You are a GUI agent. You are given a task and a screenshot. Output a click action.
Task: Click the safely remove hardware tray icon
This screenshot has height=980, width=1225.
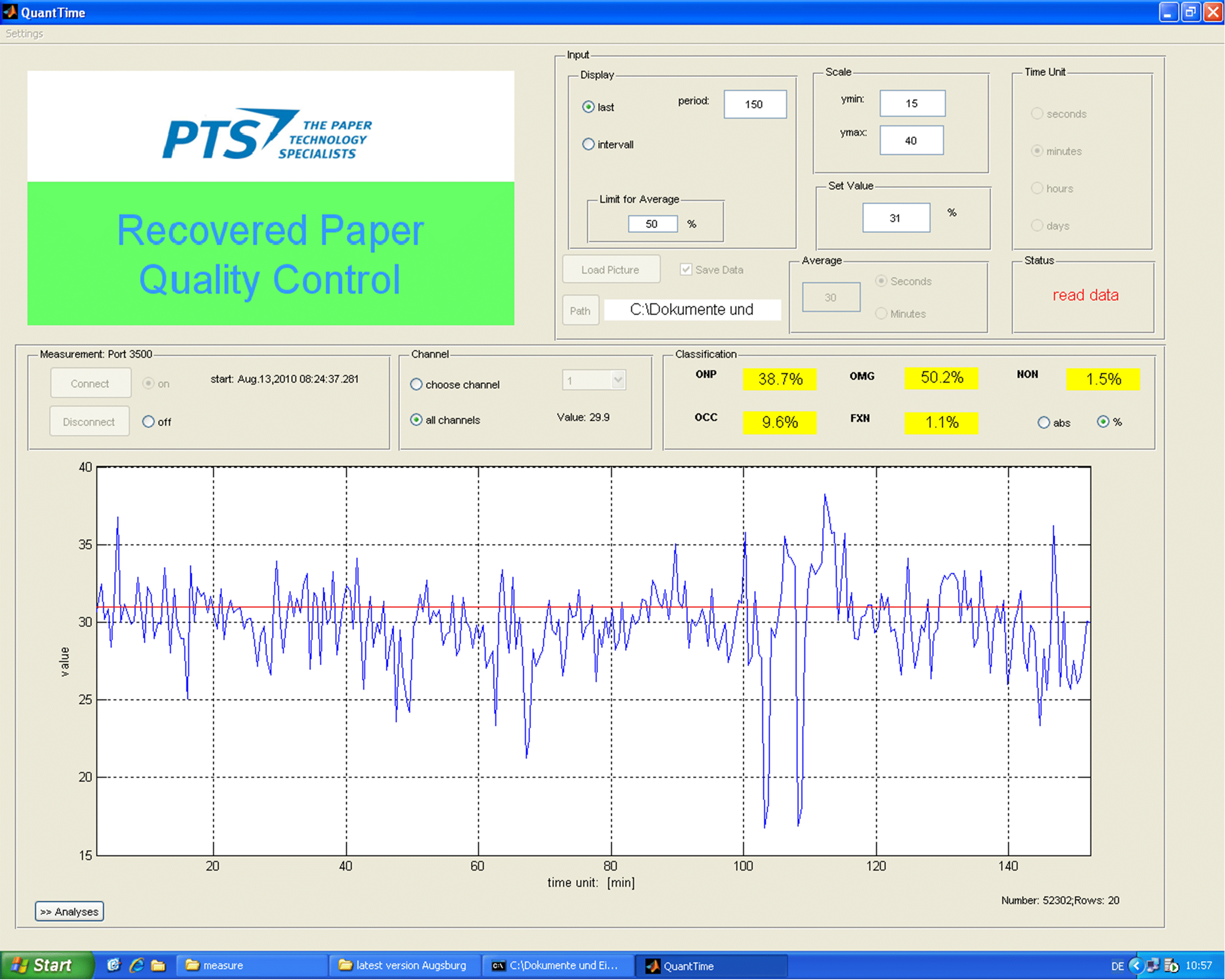pyautogui.click(x=1171, y=965)
